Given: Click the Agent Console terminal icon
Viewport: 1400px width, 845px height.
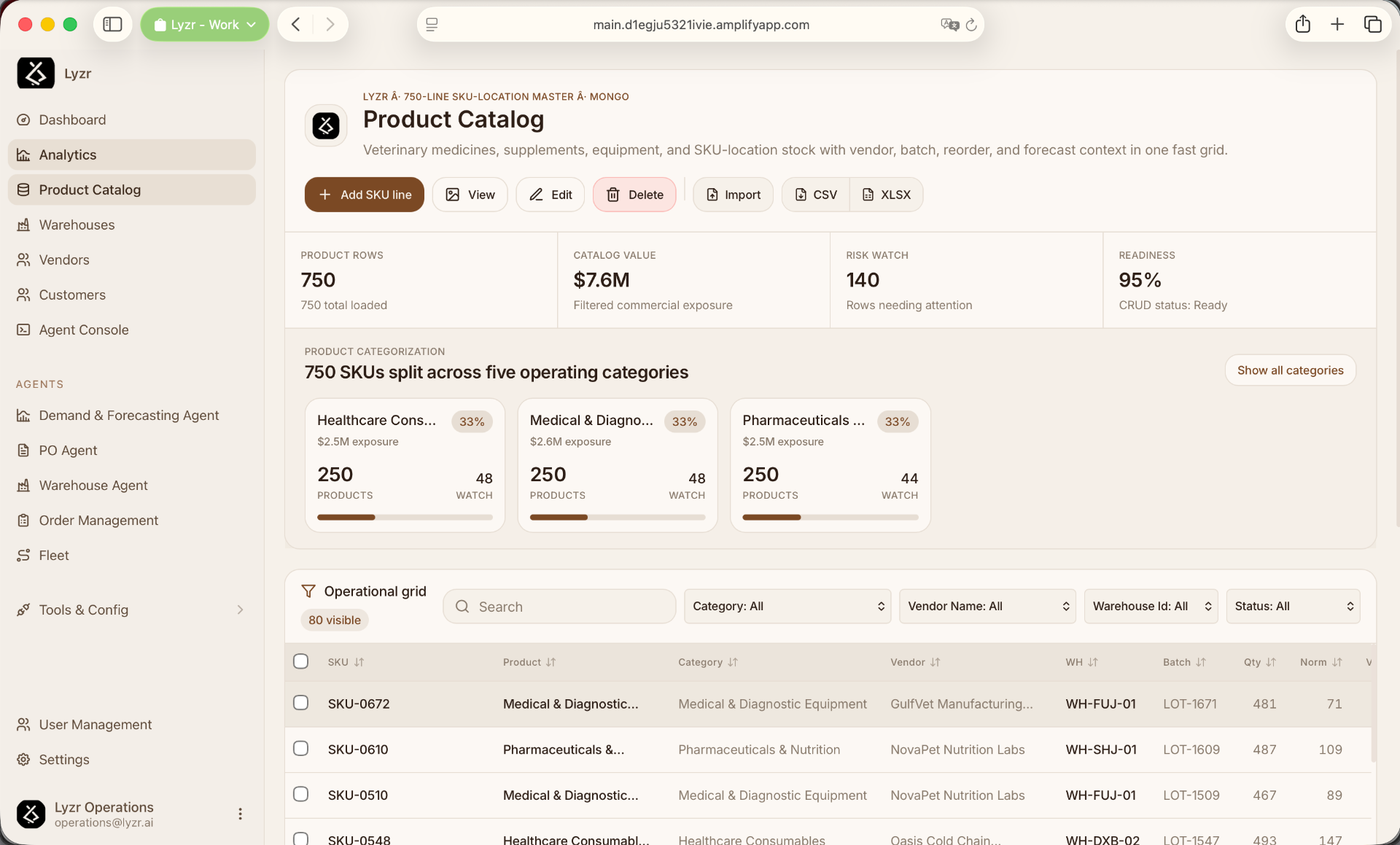Looking at the screenshot, I should click(x=23, y=330).
